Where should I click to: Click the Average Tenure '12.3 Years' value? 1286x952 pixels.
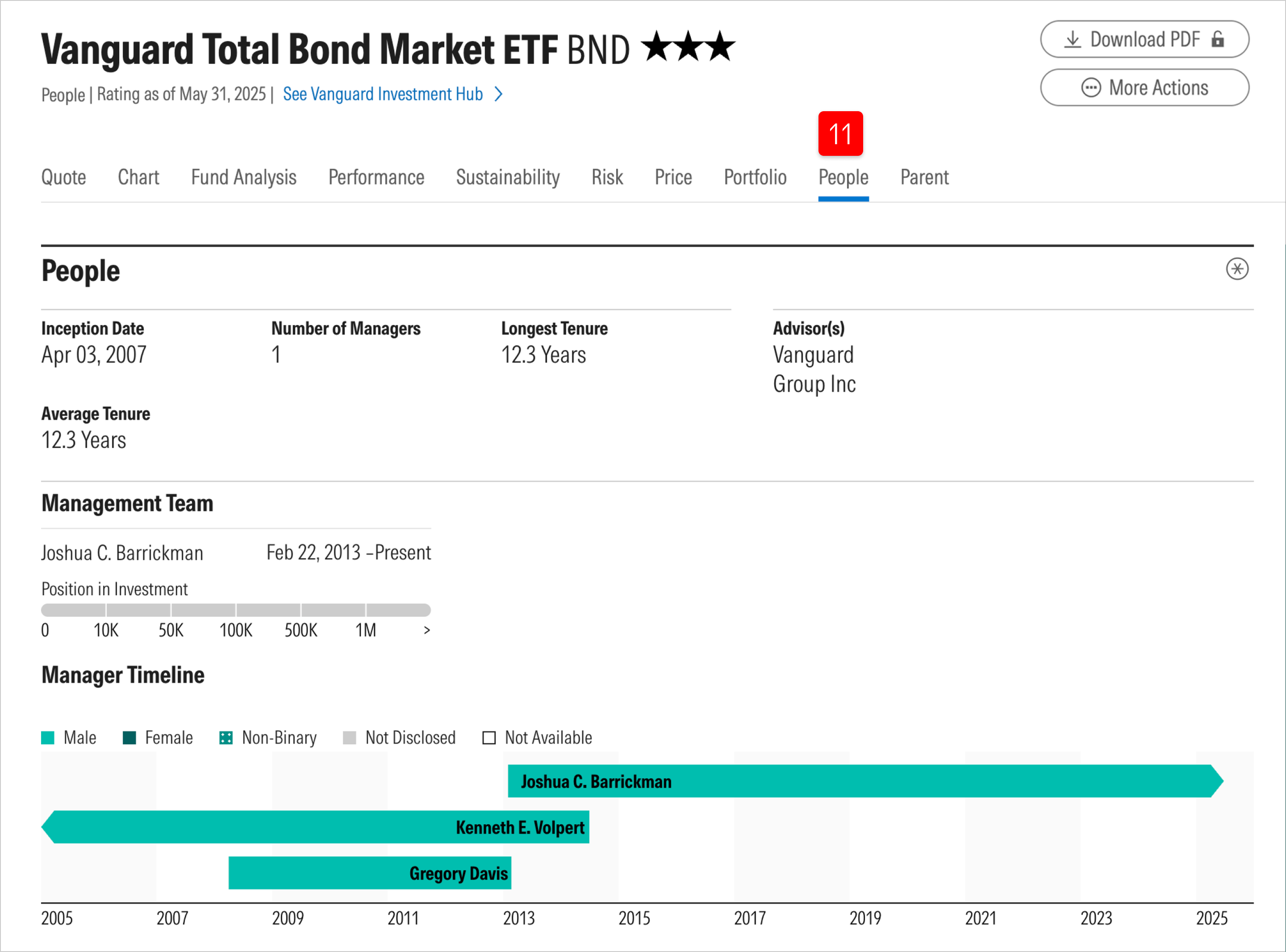[84, 440]
